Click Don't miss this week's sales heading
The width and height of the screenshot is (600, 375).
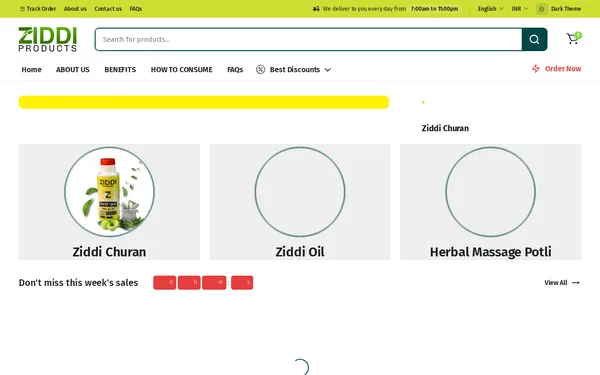(78, 282)
